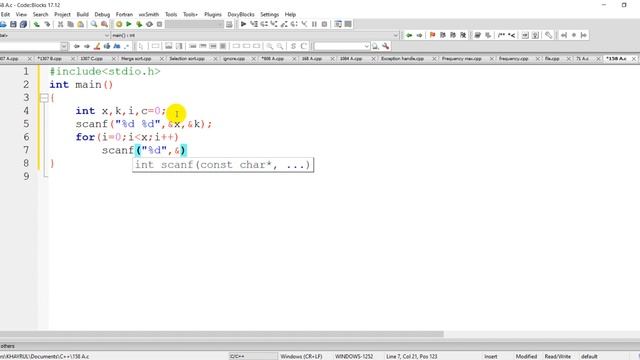Open the wxSmith menu
The width and height of the screenshot is (640, 360).
pyautogui.click(x=149, y=14)
